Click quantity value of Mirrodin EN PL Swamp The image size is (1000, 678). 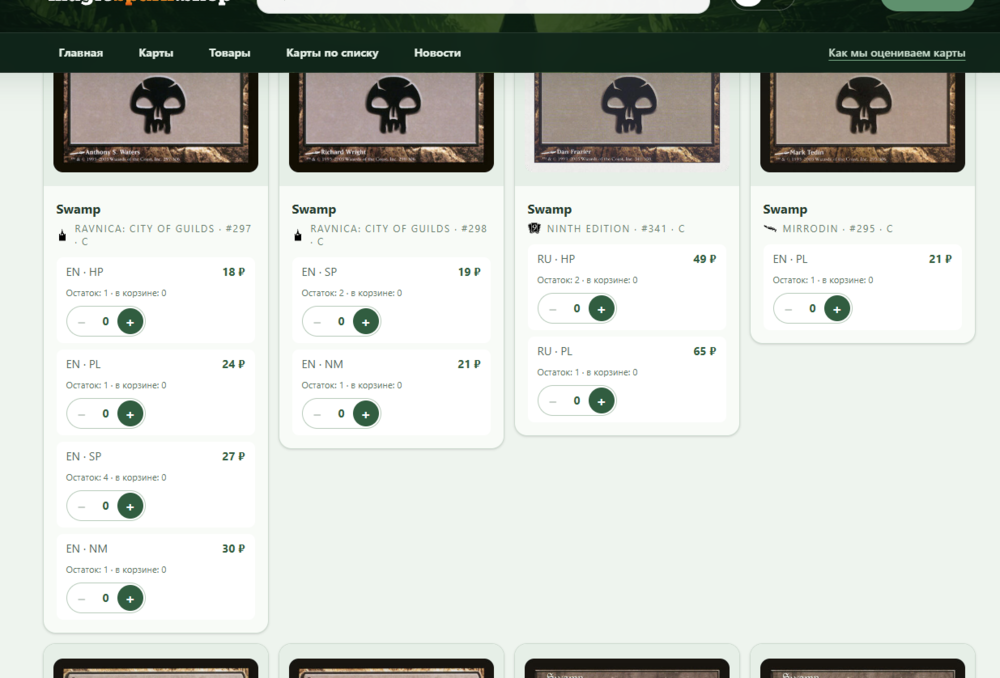812,309
